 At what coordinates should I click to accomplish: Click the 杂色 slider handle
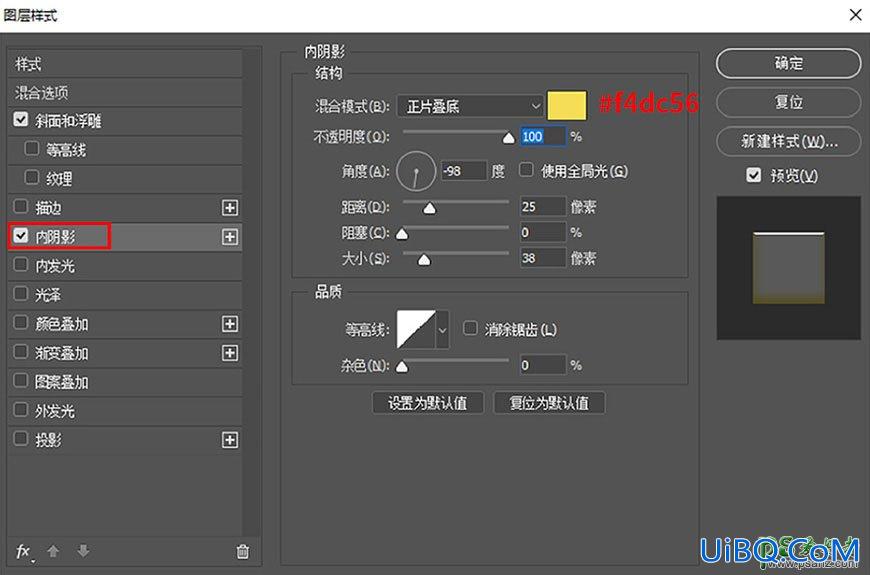click(x=402, y=366)
